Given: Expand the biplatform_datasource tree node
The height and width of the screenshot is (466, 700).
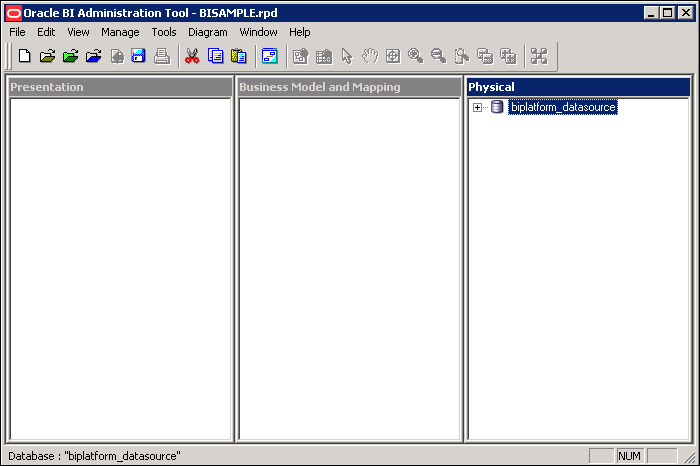Looking at the screenshot, I should coord(477,108).
